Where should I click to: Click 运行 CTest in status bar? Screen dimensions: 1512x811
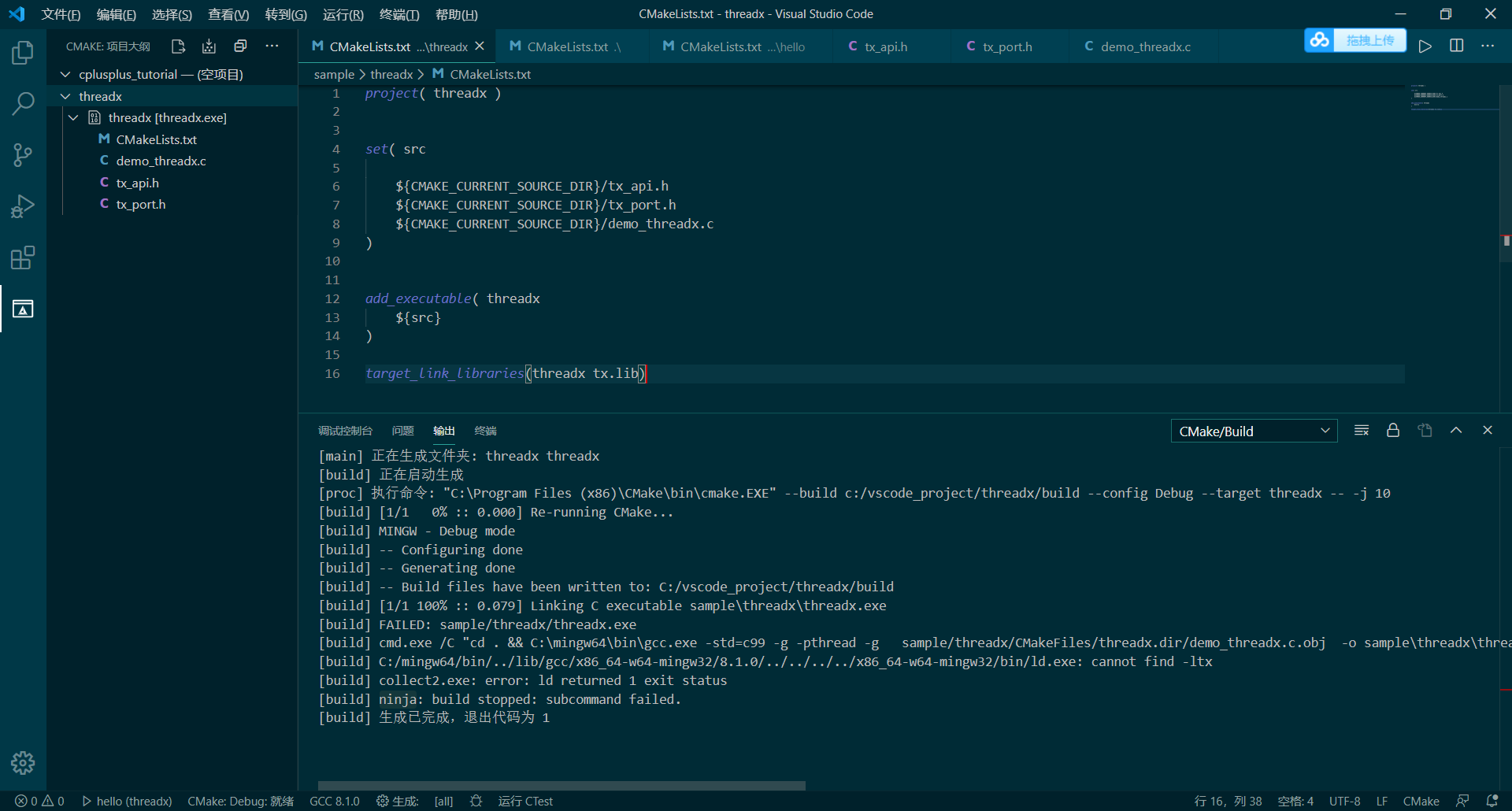525,801
